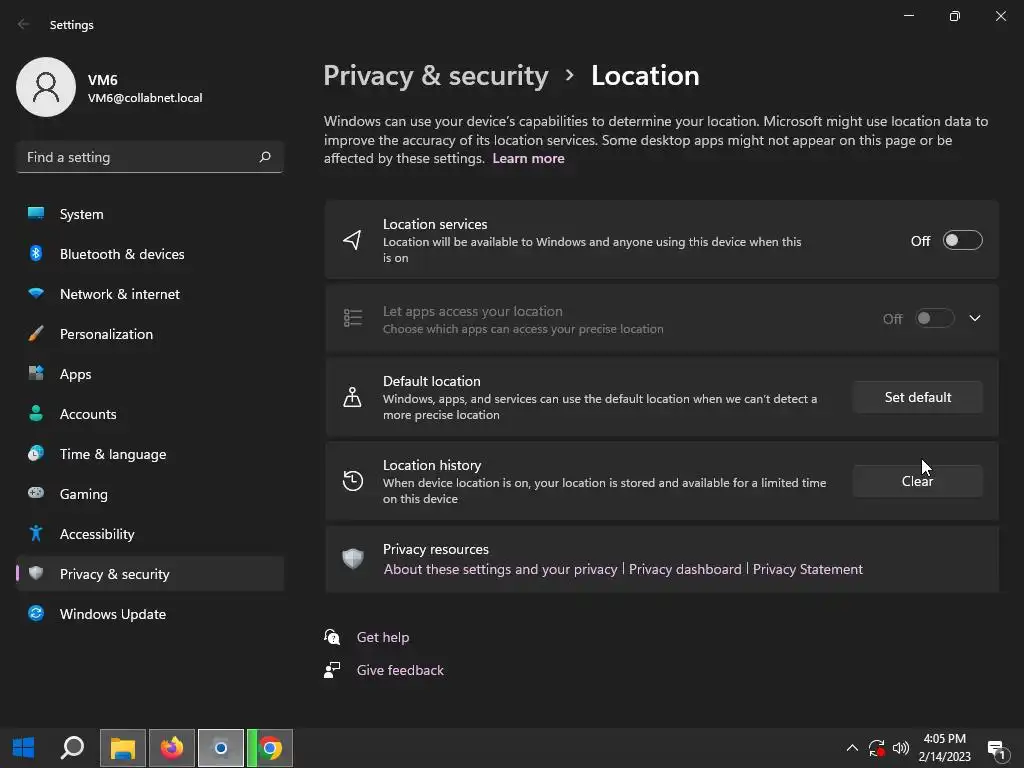The width and height of the screenshot is (1024, 768).
Task: Open File Explorer from the taskbar
Action: [122, 748]
